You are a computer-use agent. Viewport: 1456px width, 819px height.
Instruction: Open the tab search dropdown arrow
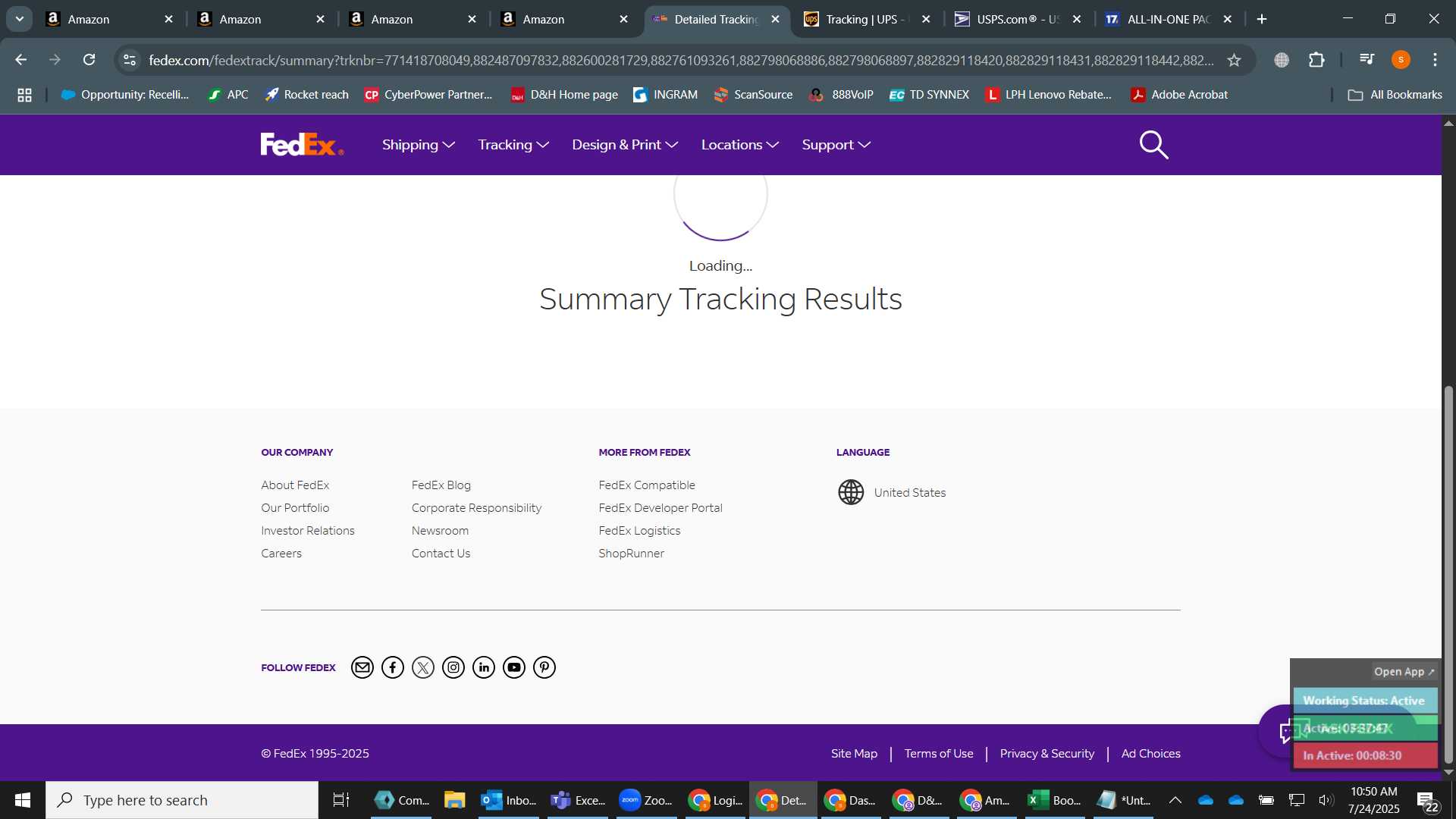20,19
